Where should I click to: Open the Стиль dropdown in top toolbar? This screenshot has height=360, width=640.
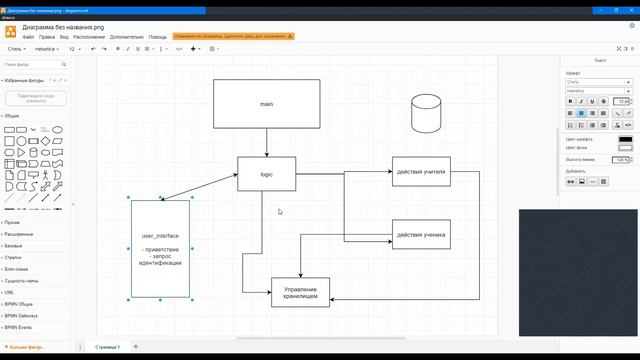17,49
